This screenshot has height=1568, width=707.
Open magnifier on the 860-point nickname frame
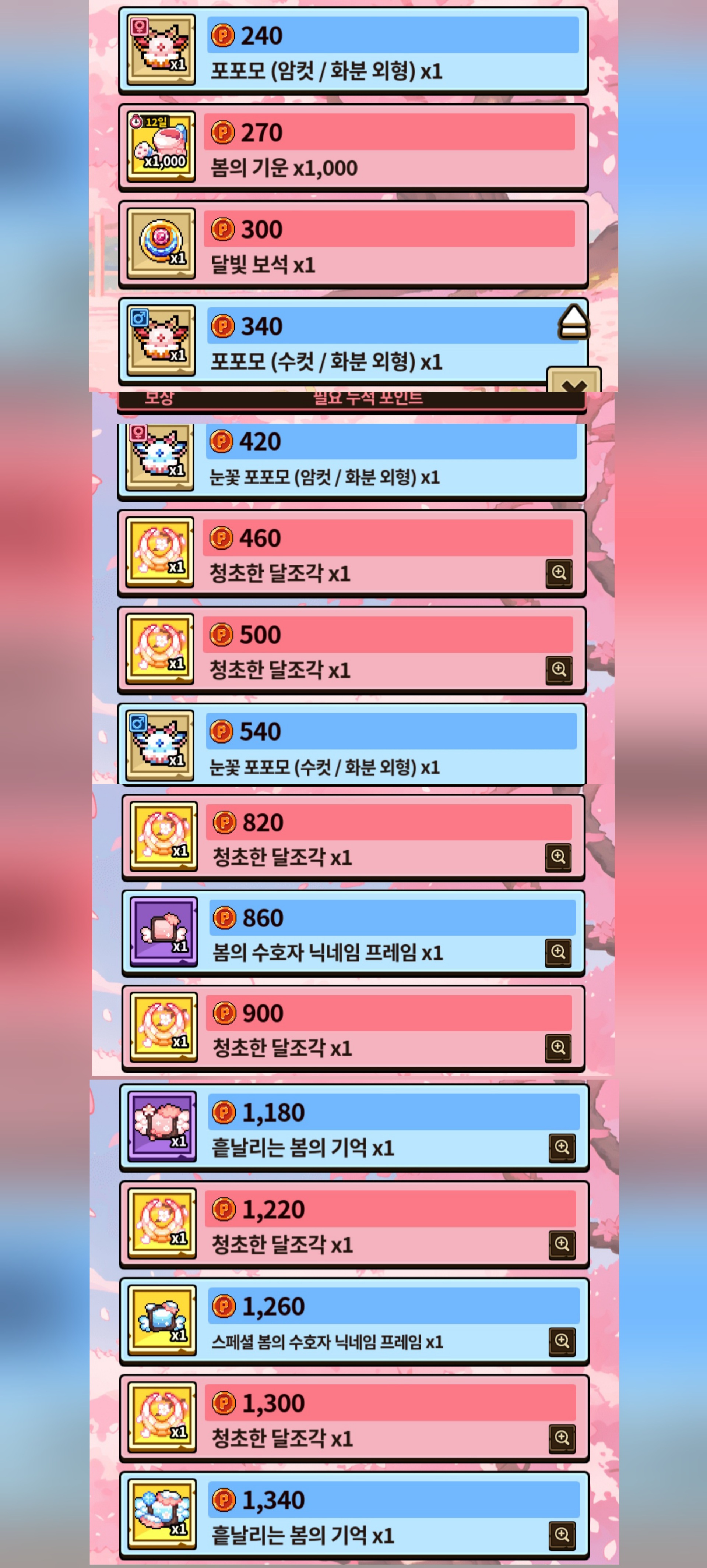pos(558,953)
